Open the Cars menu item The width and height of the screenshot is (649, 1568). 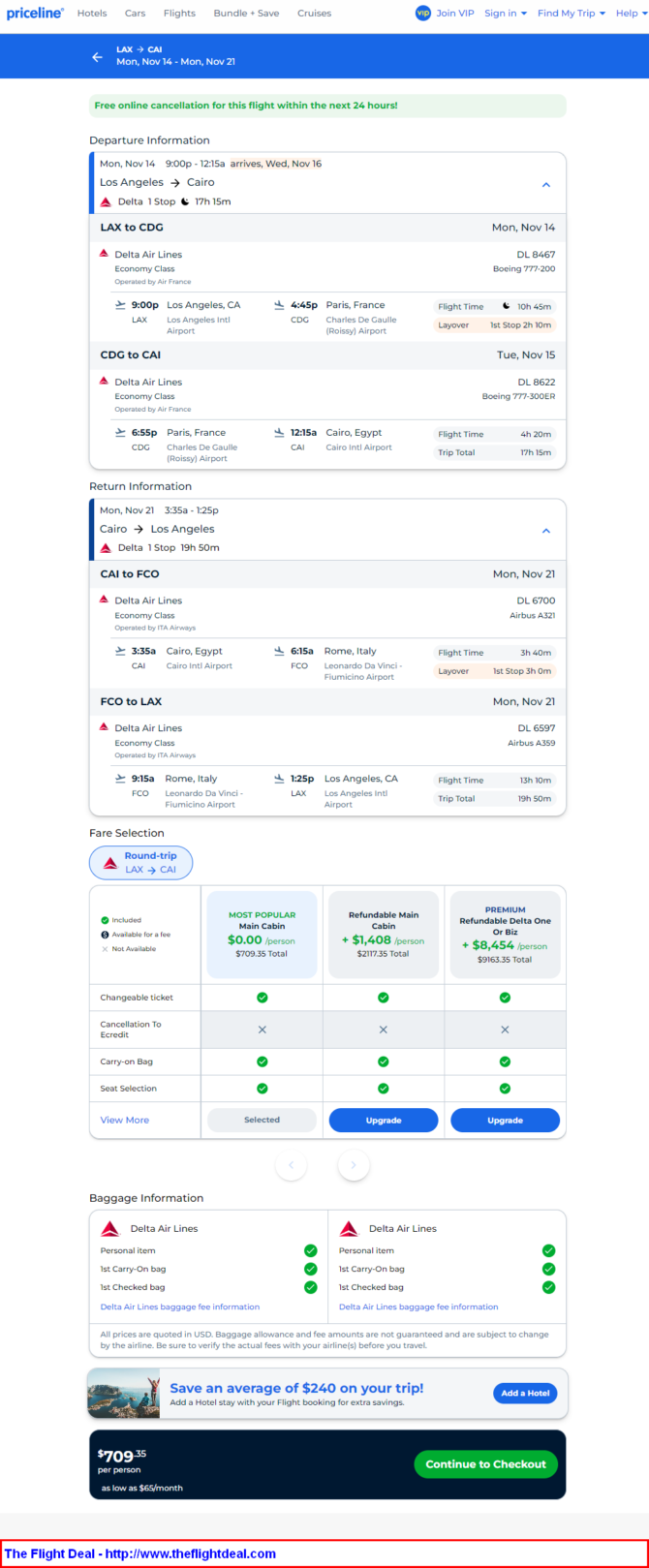point(136,14)
